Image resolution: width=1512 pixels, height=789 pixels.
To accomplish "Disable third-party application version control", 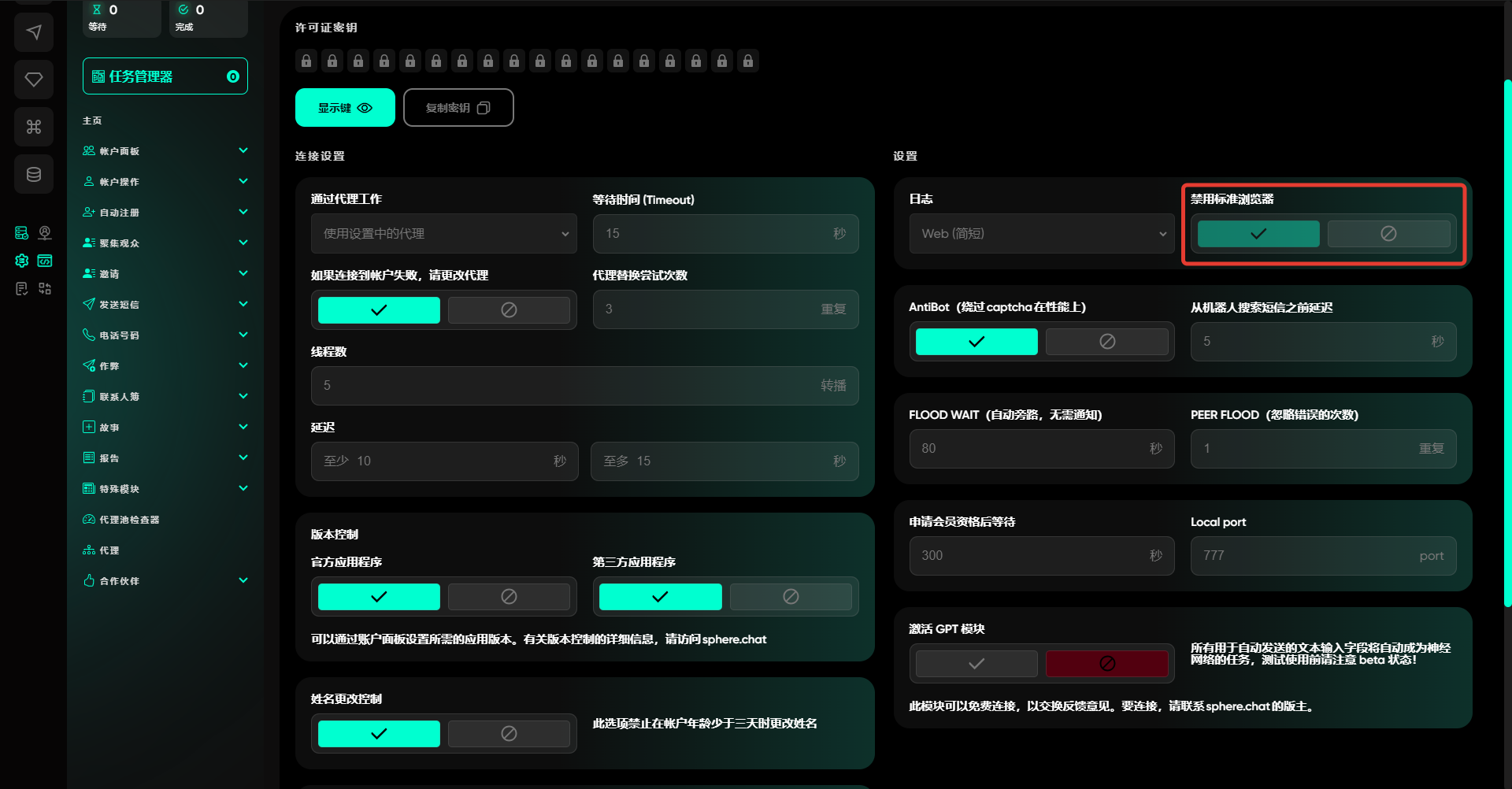I will point(791,597).
